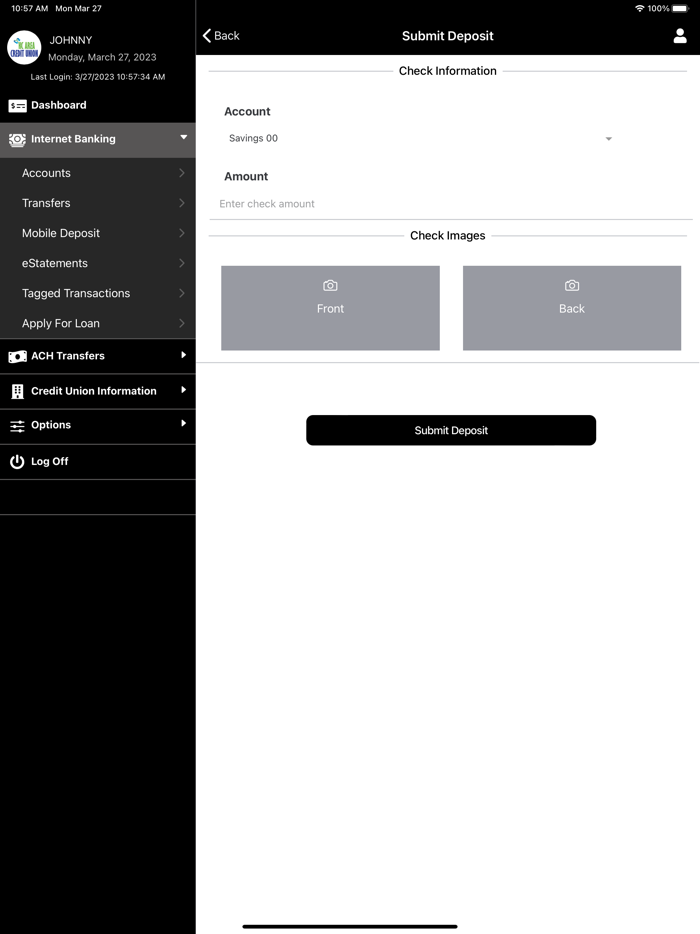Click the chevron next to Accounts
Viewport: 700px width, 934px height.
[182, 173]
